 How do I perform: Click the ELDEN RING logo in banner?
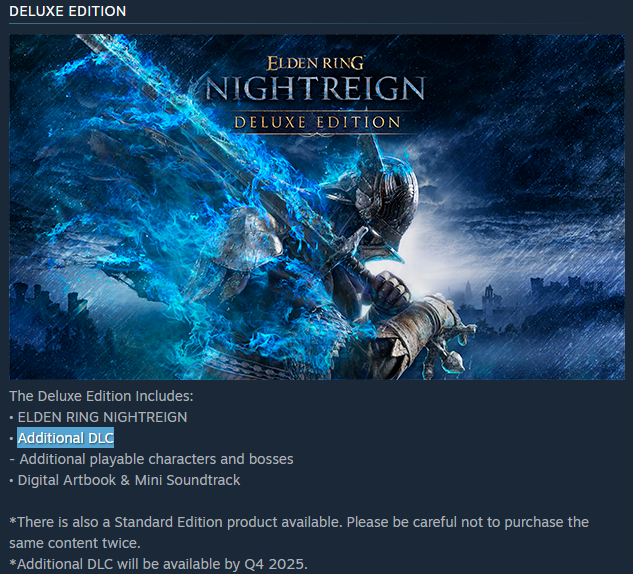click(x=316, y=63)
